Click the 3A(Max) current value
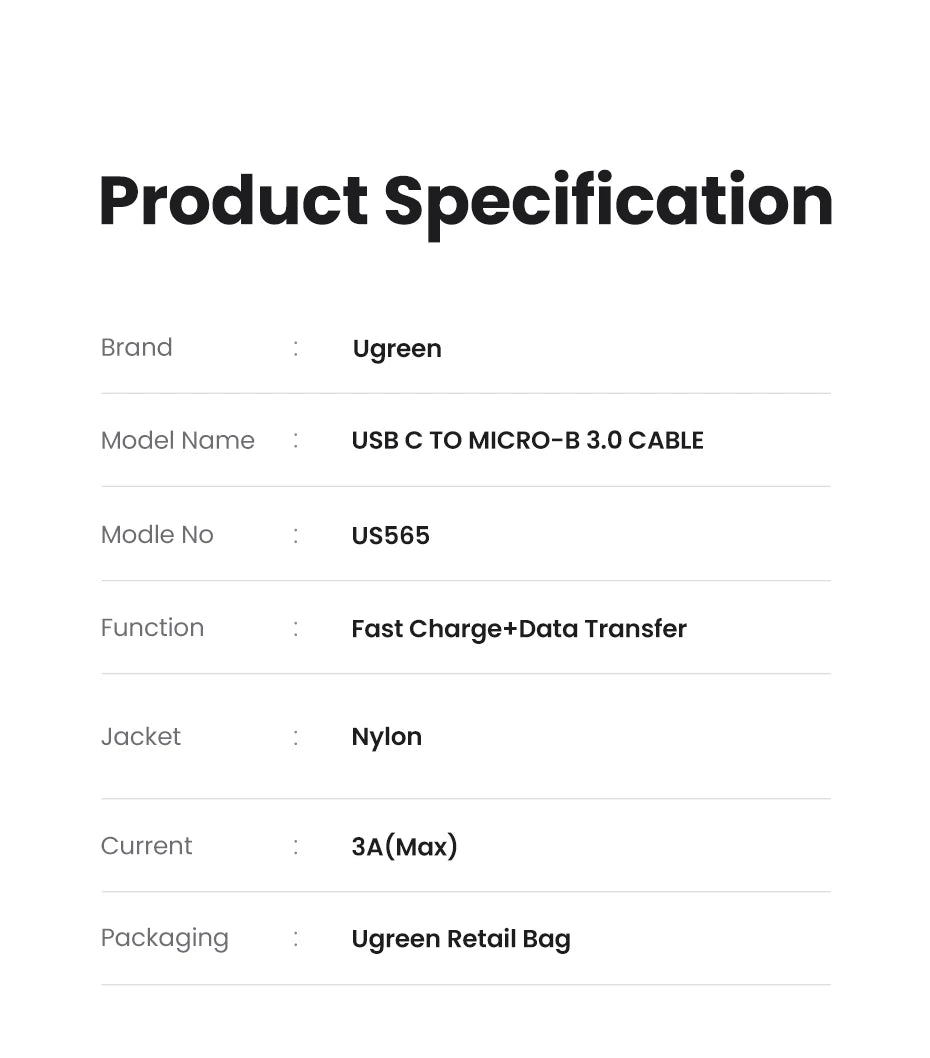930x1058 pixels. (404, 847)
